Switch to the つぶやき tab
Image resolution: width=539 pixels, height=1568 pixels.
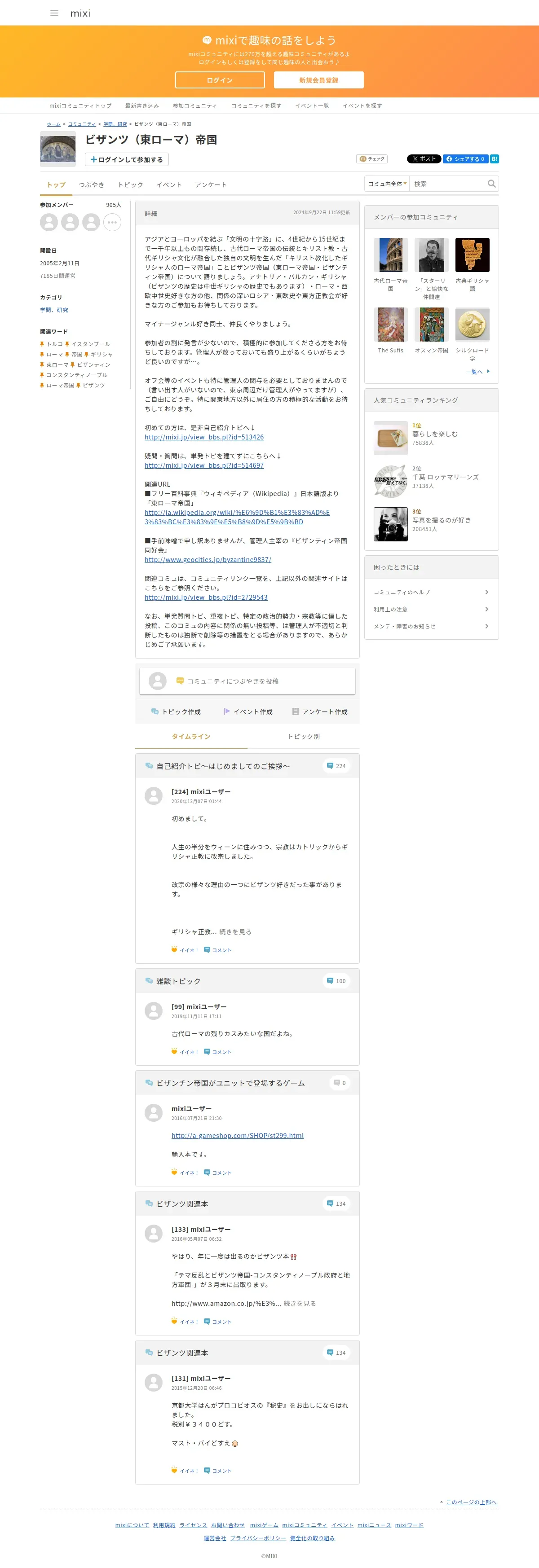[x=91, y=185]
